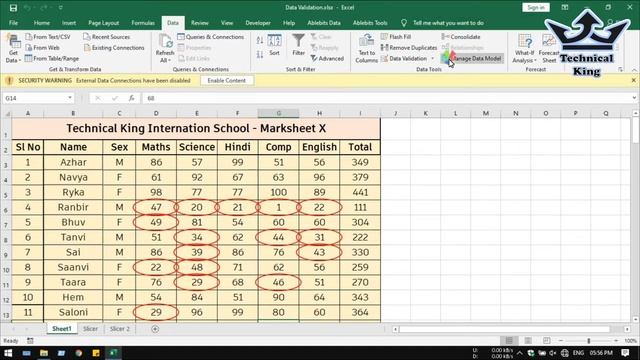Open the View tab
This screenshot has width=640, height=360.
click(227, 23)
